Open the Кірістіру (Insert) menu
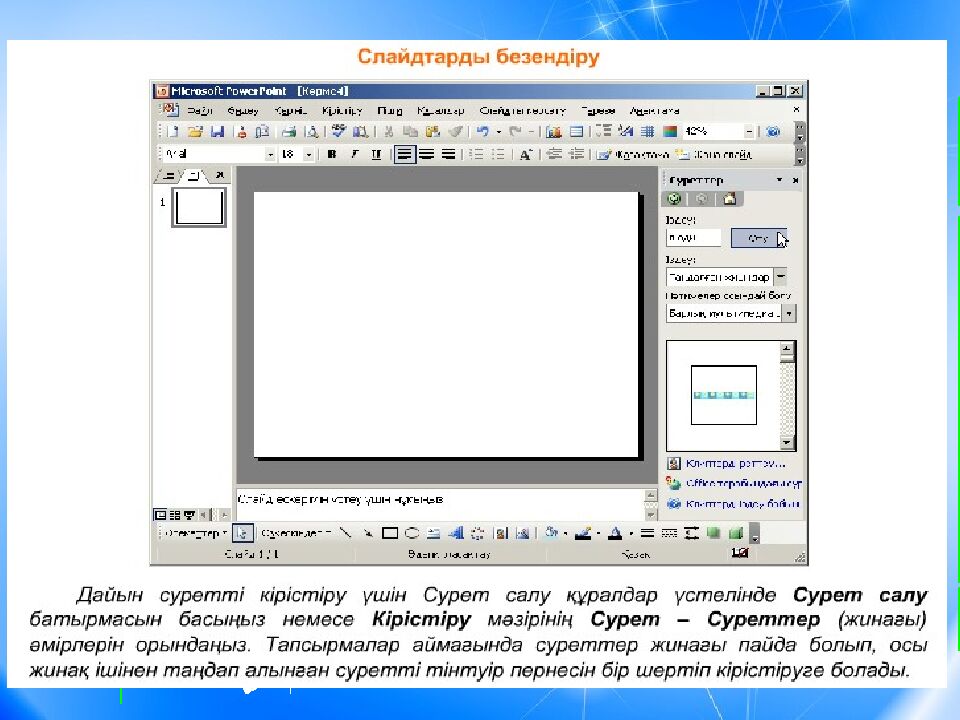Screen dimensions: 960x720 (342, 110)
